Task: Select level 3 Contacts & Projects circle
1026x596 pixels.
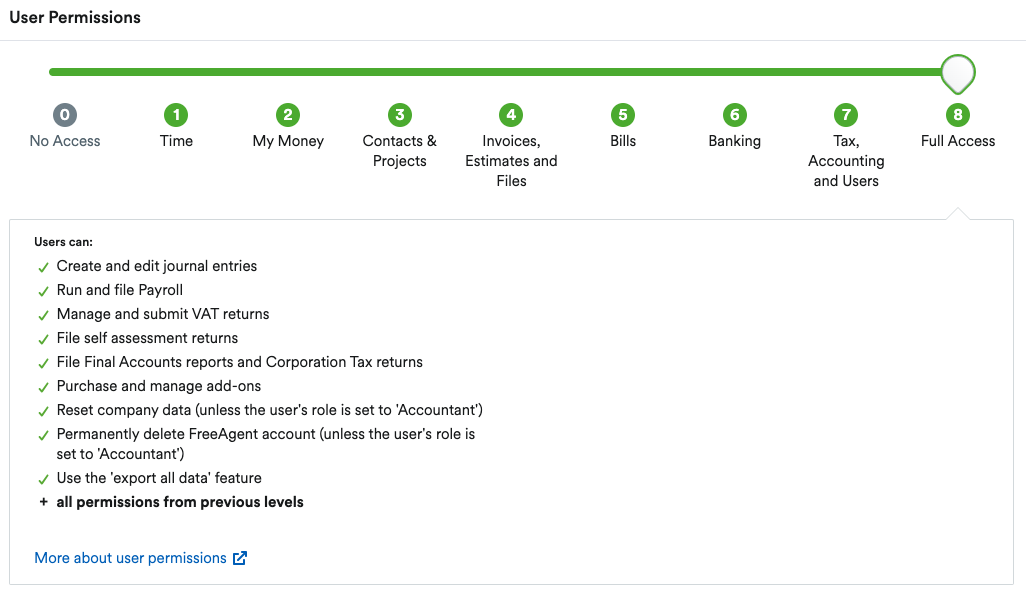Action: [400, 115]
